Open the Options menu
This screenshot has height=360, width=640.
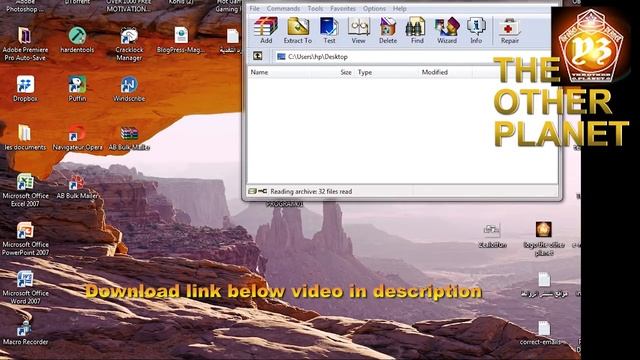click(374, 9)
